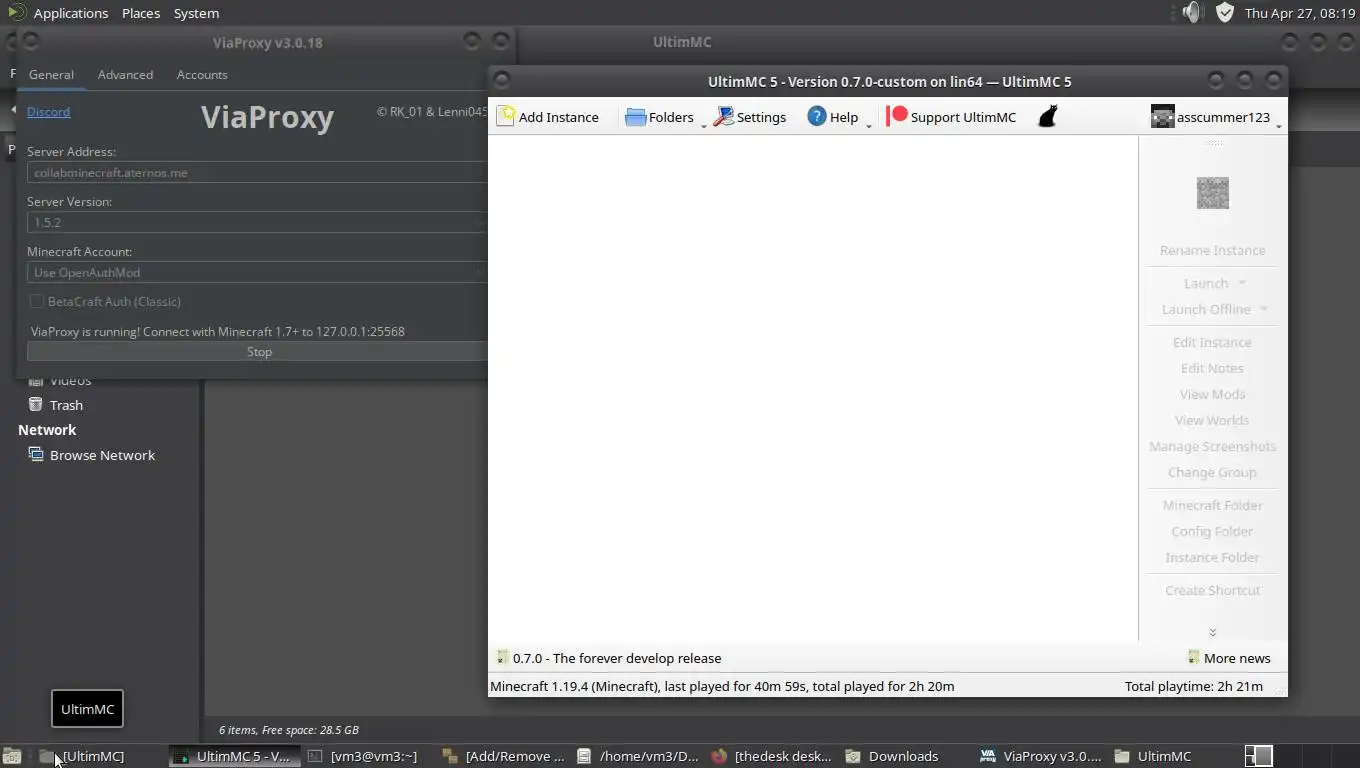
Task: Click Manage Screenshots
Action: [x=1212, y=446]
